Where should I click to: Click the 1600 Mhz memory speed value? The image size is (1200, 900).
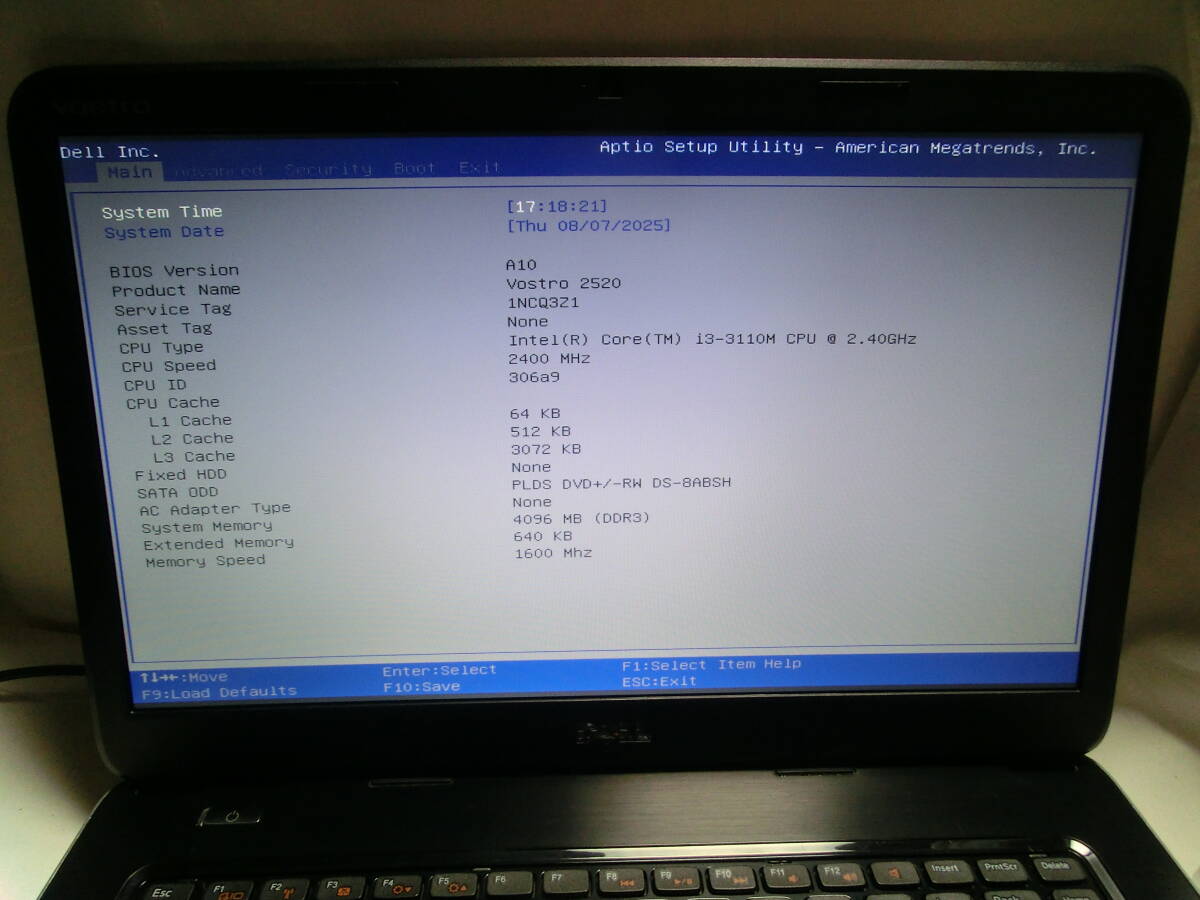point(553,553)
